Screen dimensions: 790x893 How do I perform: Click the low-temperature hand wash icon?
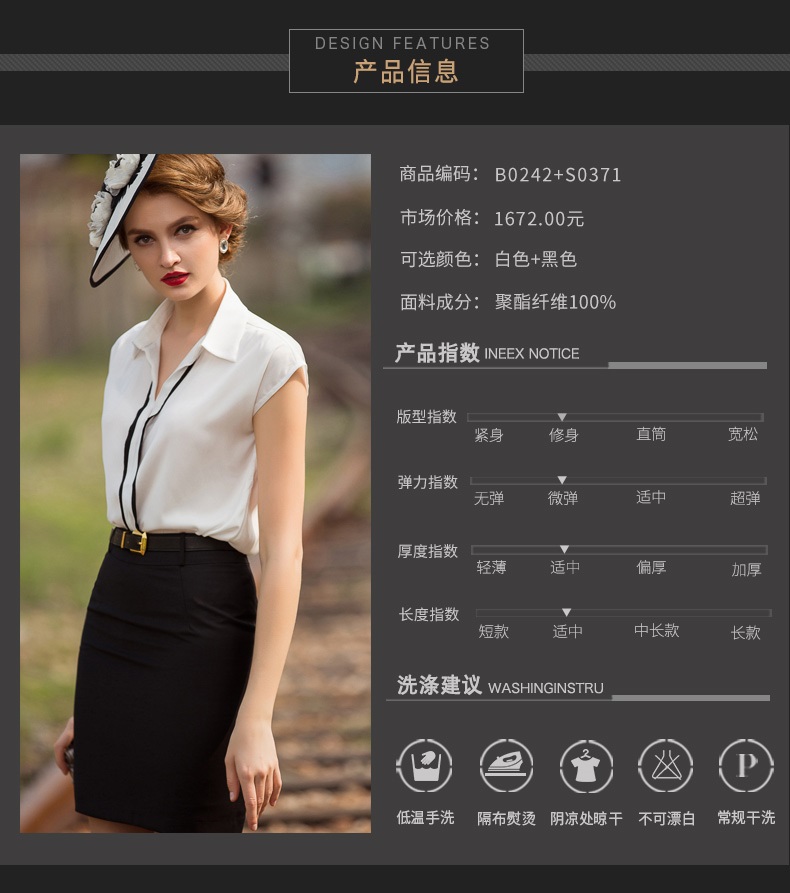[x=424, y=765]
